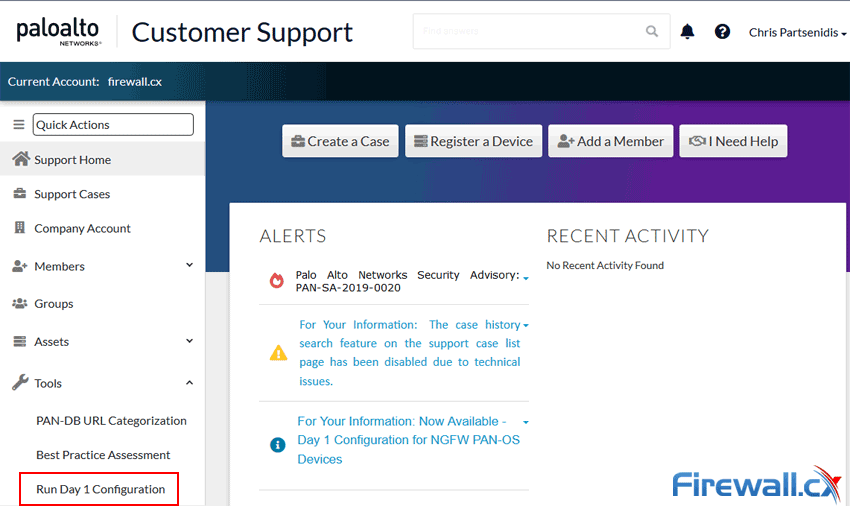Click the Members label in sidebar
850x506 pixels.
coord(59,266)
